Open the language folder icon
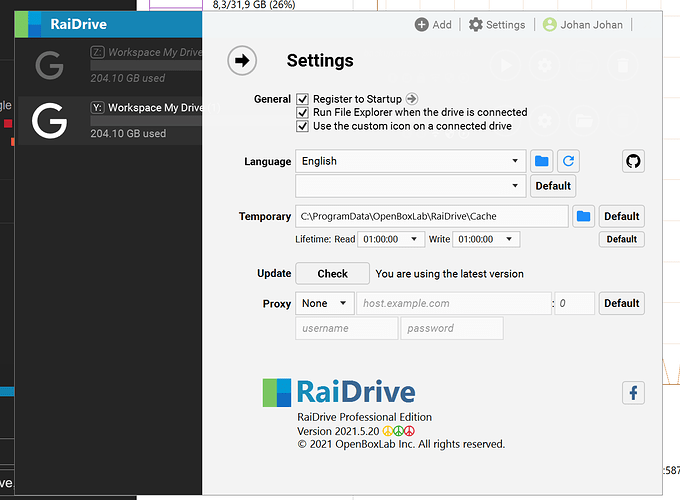Screen dimensions: 680x500 pos(541,161)
